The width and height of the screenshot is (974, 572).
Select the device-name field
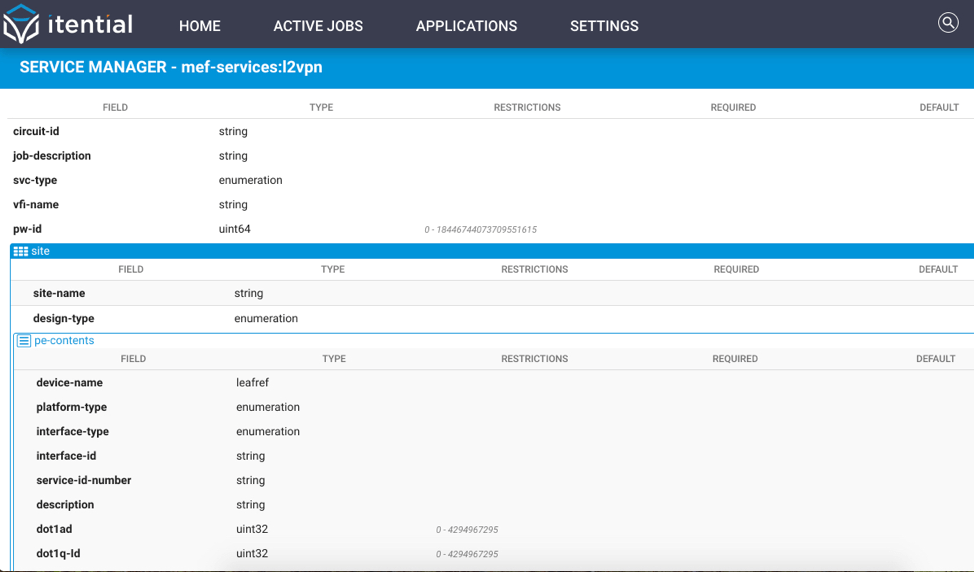coord(70,383)
